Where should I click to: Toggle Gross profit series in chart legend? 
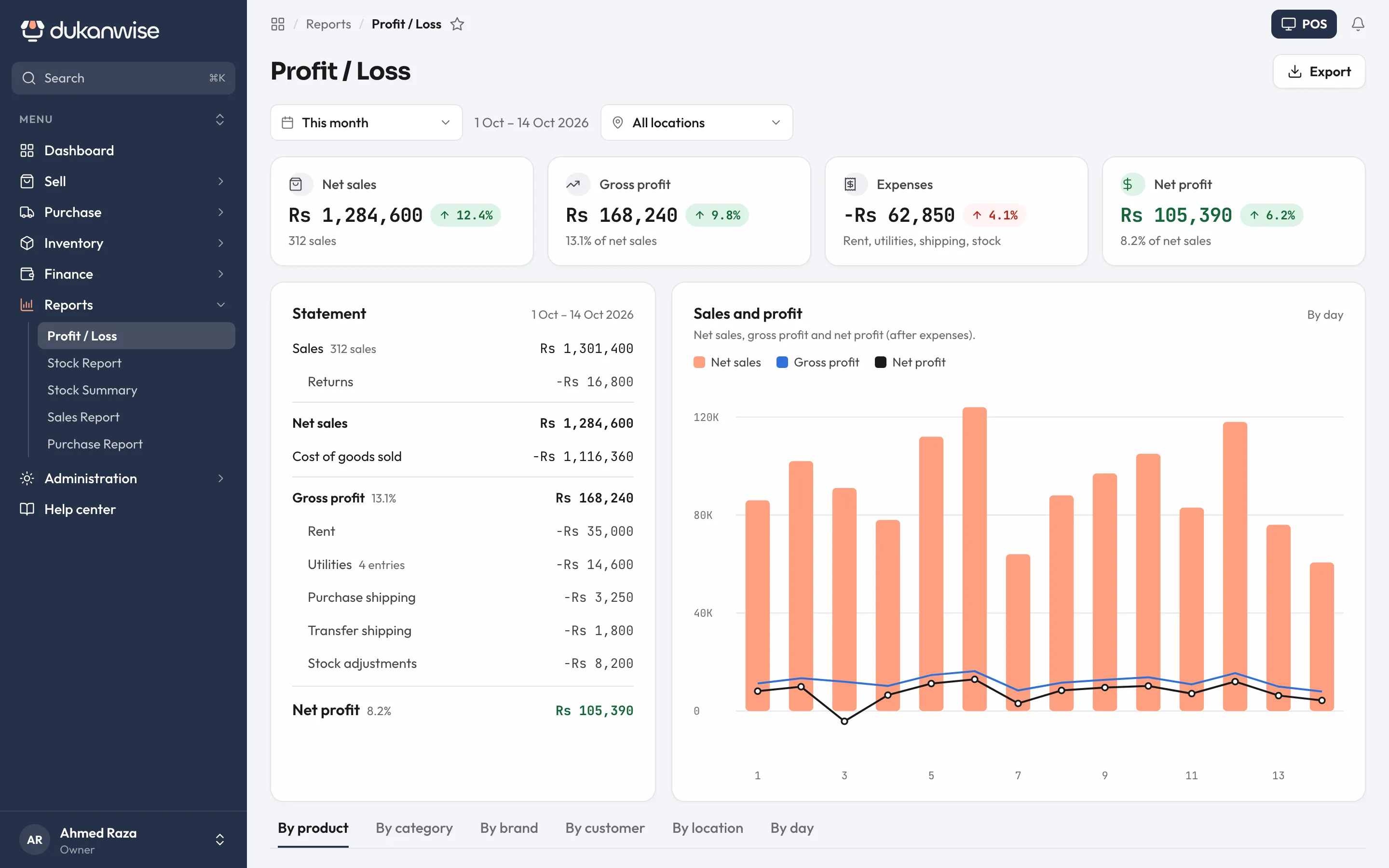(x=817, y=362)
